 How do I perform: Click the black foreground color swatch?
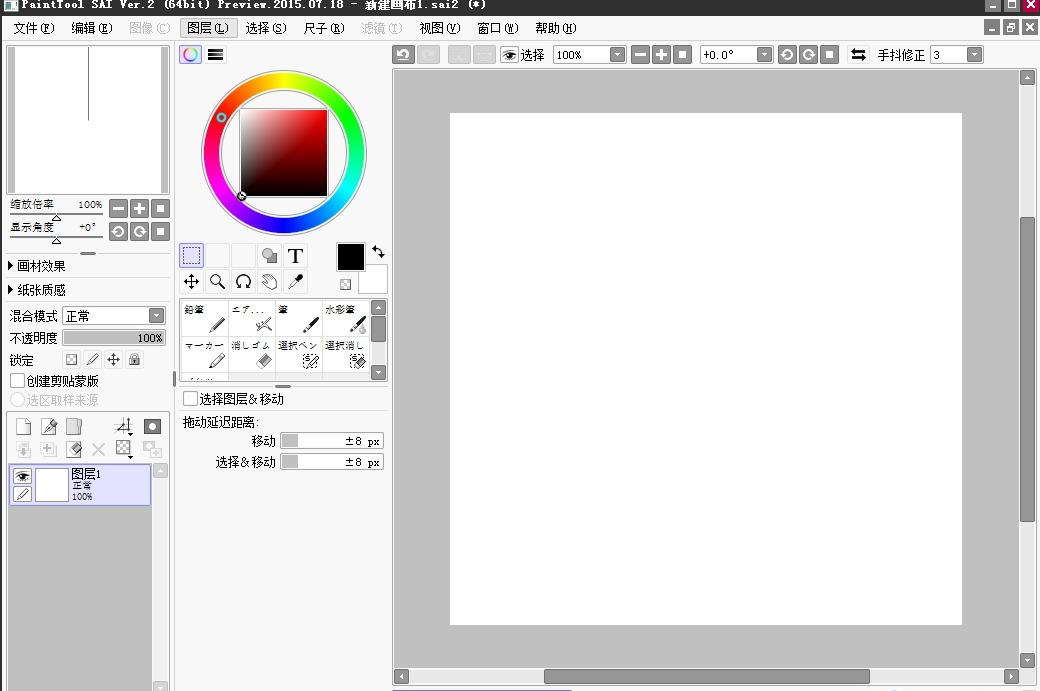tap(350, 256)
